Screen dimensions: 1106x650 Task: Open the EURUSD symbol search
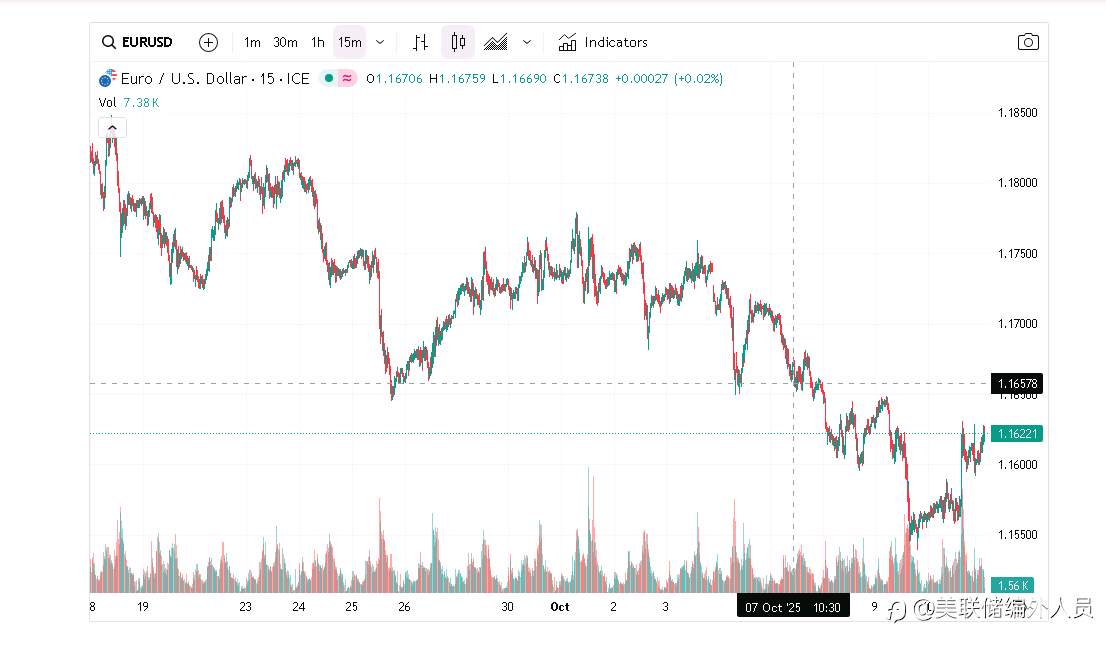(x=138, y=42)
